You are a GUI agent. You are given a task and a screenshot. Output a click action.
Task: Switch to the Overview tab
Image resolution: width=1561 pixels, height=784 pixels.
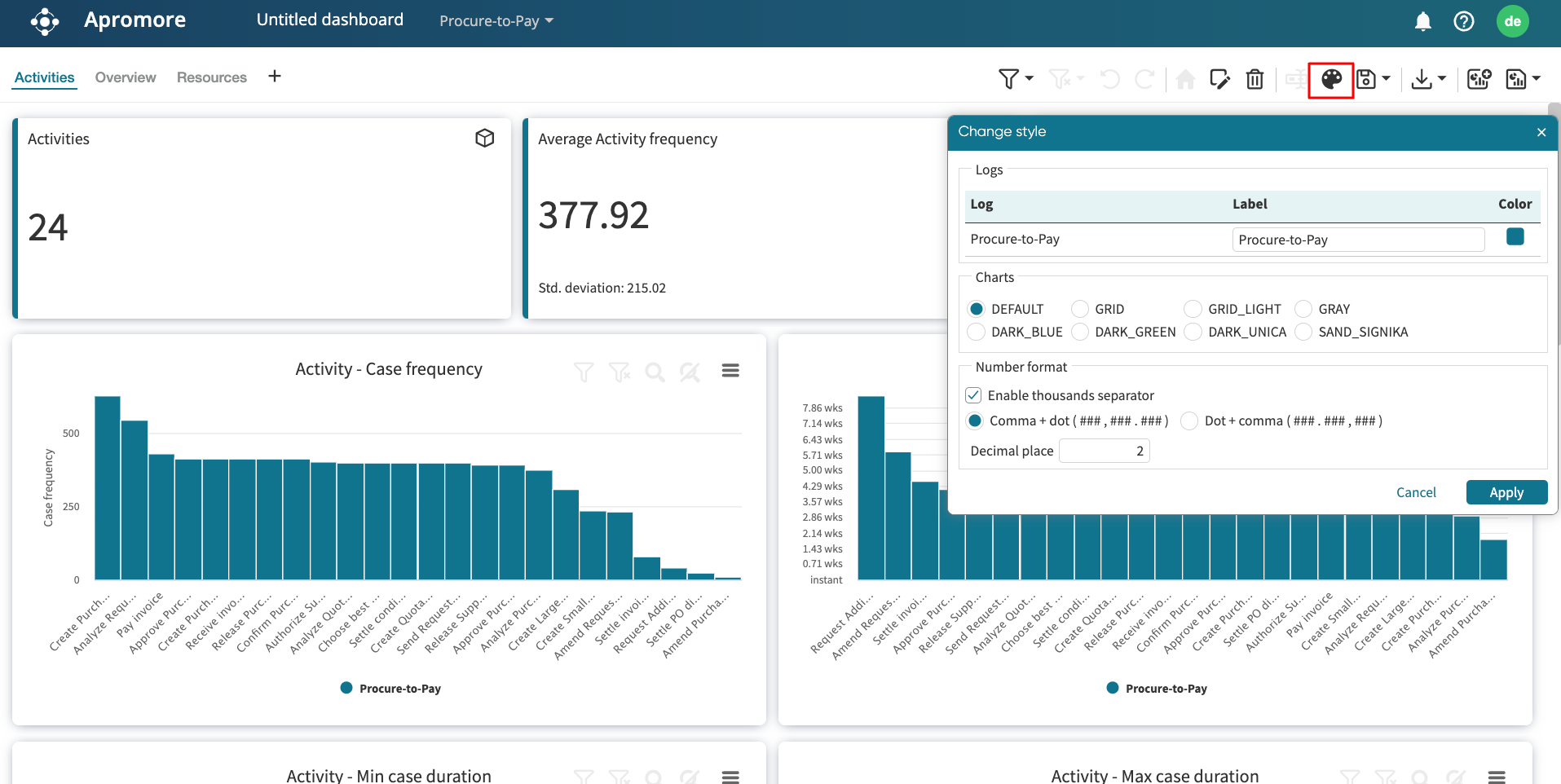tap(126, 77)
